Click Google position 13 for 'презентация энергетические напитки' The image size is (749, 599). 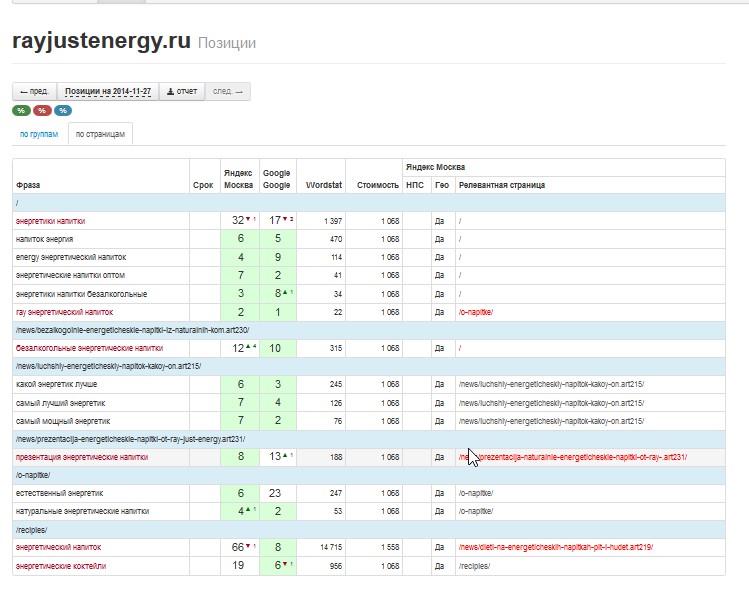pyautogui.click(x=275, y=457)
